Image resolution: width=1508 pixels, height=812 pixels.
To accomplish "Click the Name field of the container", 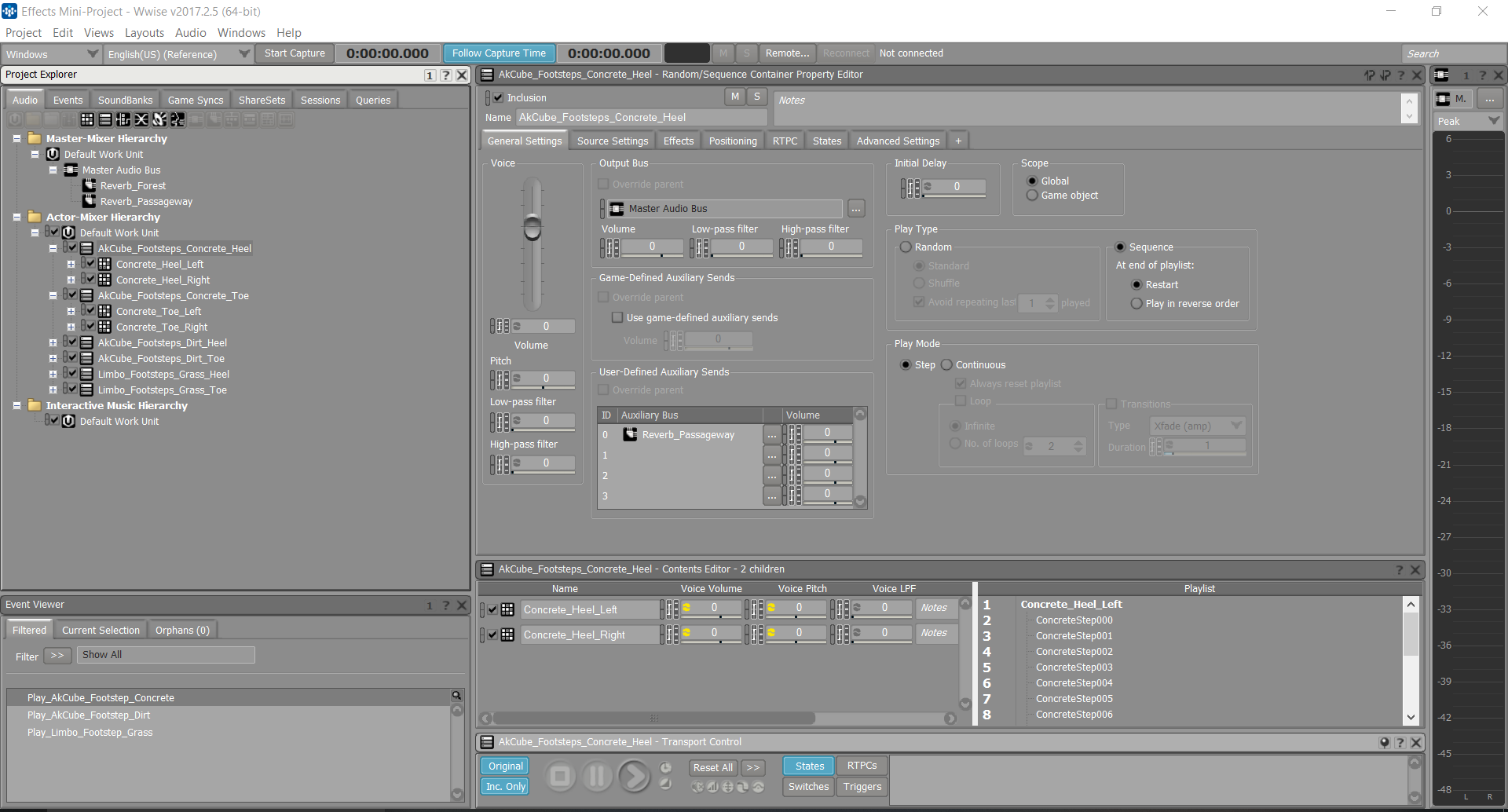I will (642, 117).
